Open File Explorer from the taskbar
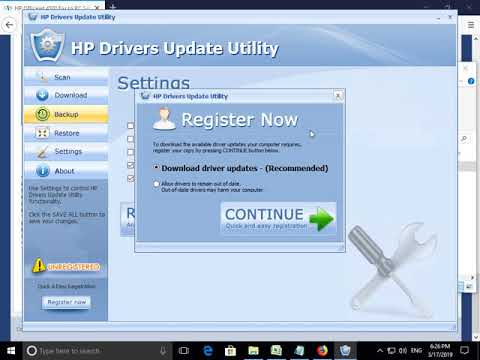The height and width of the screenshot is (360, 480). click(253, 351)
